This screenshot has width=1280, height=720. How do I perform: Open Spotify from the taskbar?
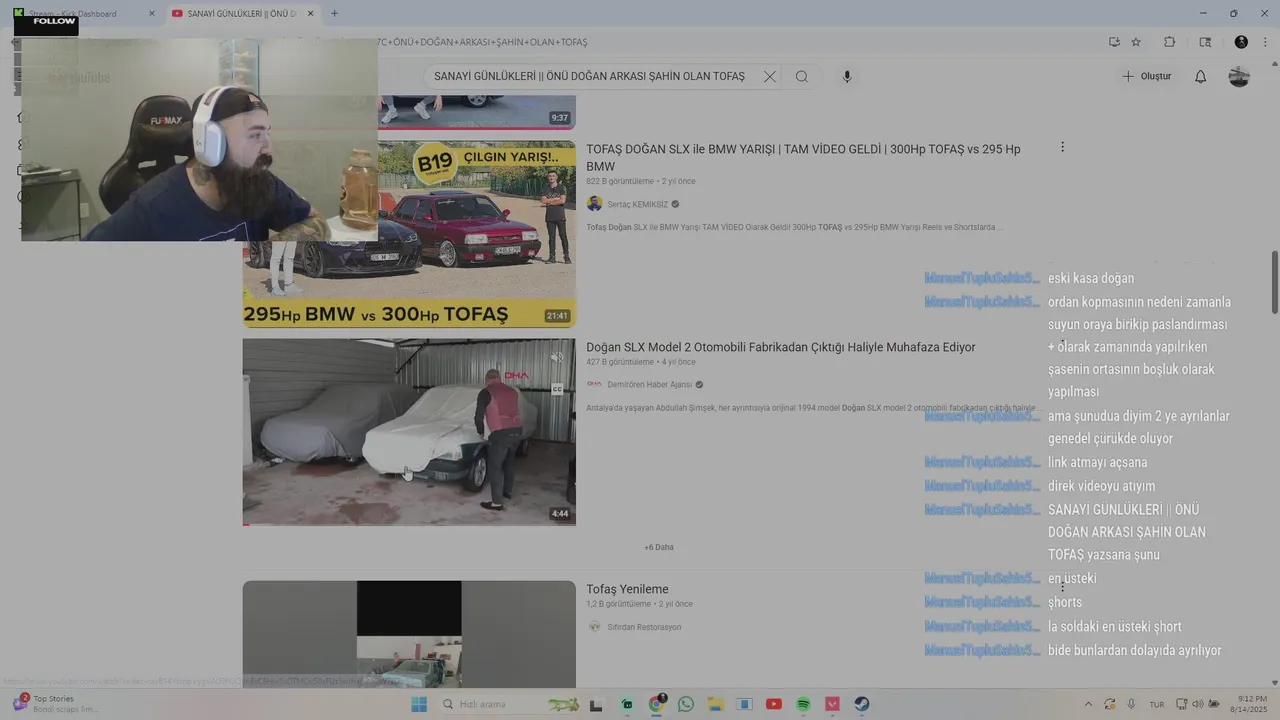(803, 704)
